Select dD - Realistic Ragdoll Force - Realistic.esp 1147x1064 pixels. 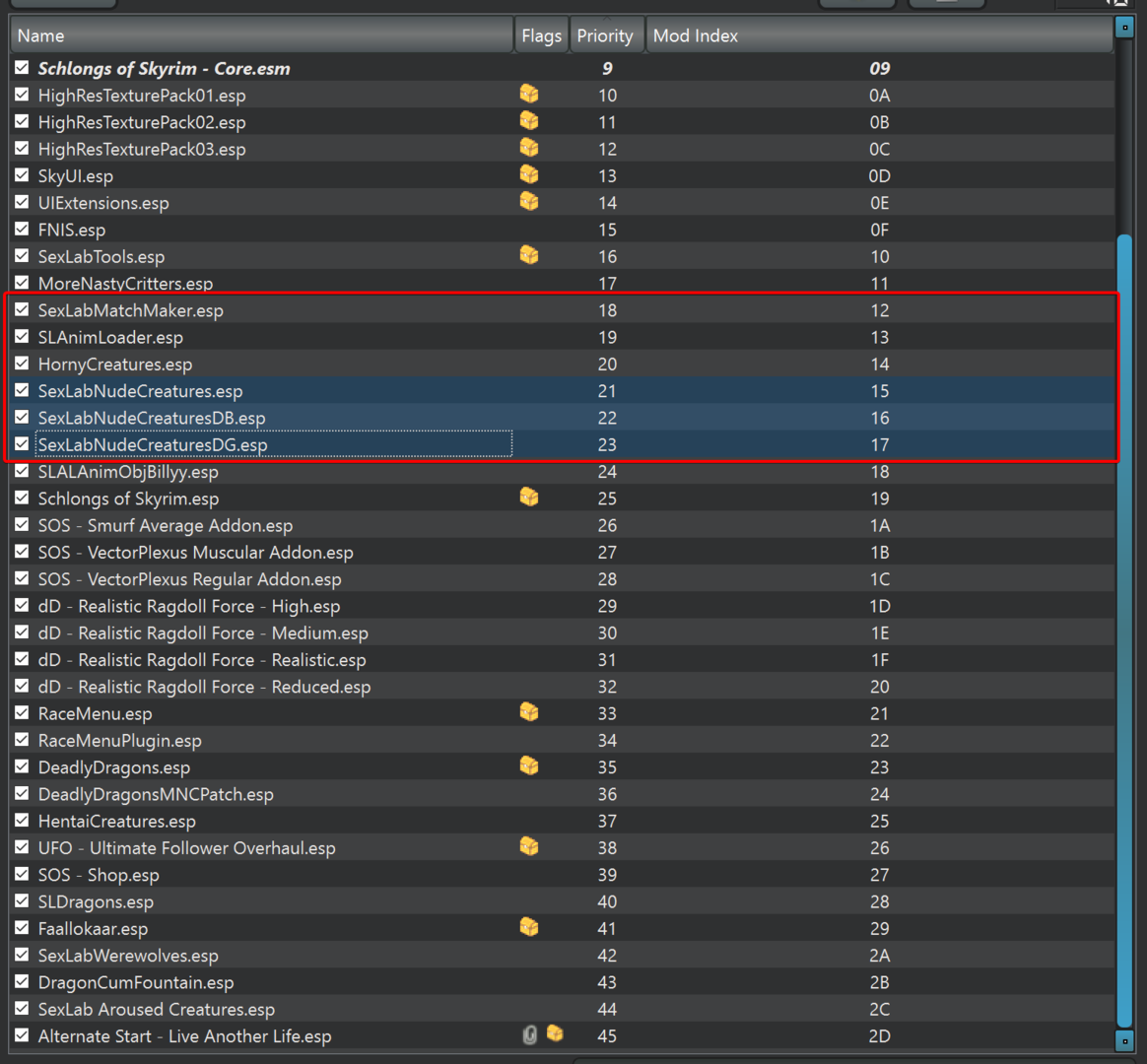point(562,660)
